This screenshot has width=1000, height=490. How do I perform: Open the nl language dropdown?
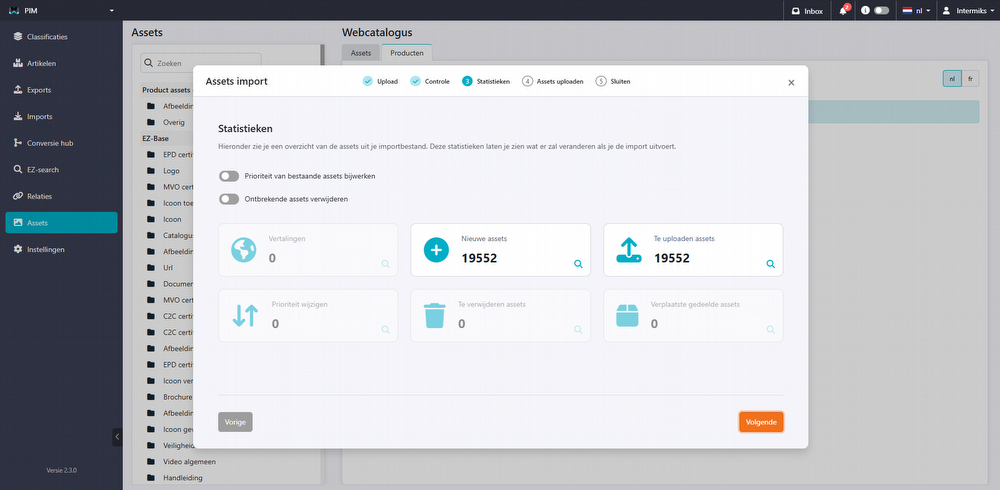(x=917, y=11)
